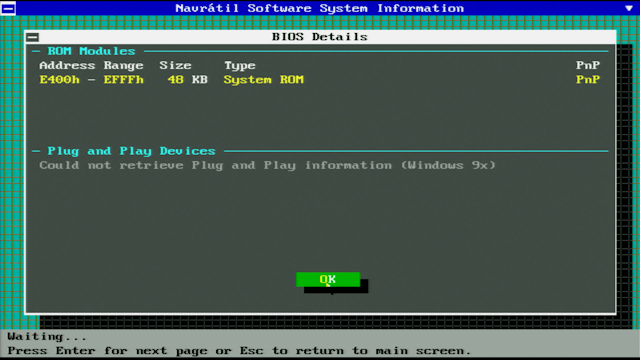Click the 'Press Enter for next page' hint
The width and height of the screenshot is (640, 360).
tap(239, 351)
